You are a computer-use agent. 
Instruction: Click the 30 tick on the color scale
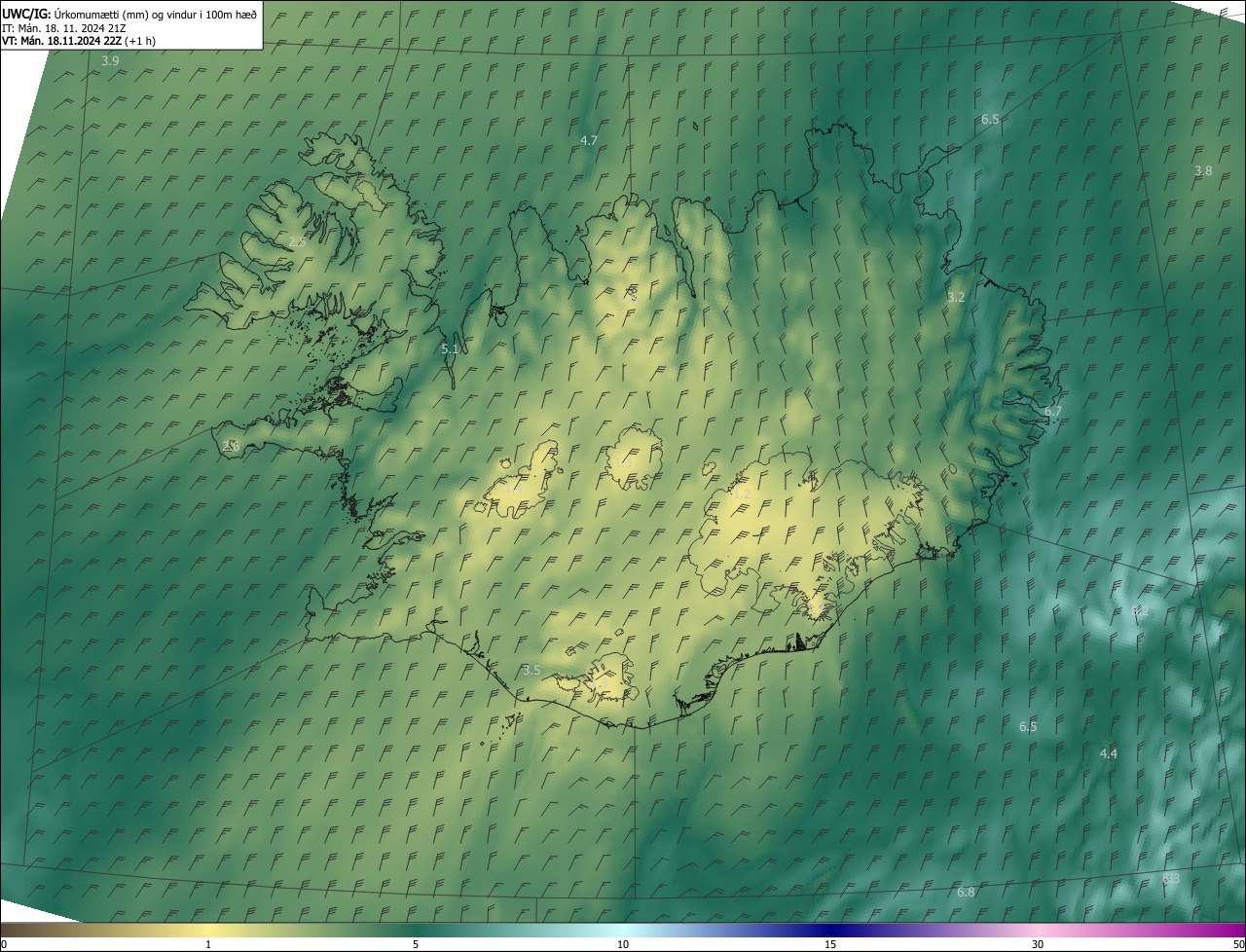[1038, 944]
